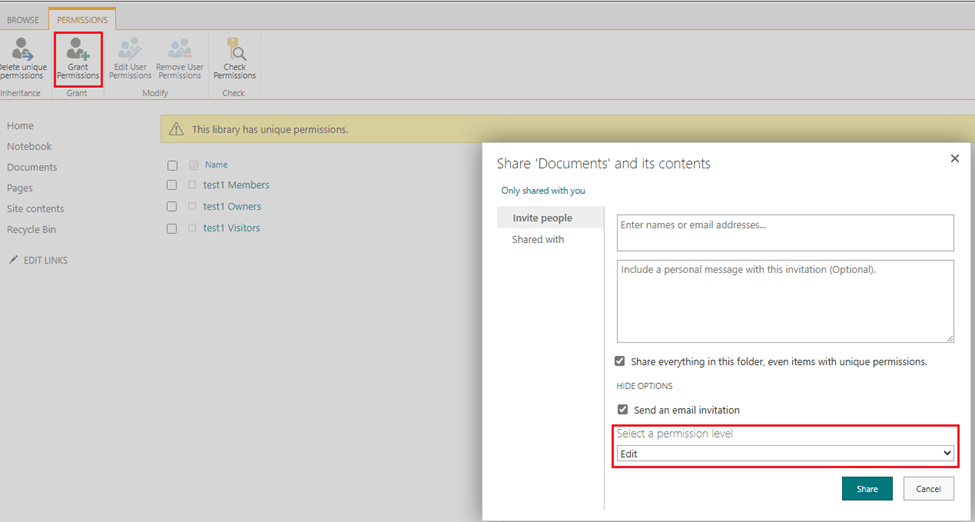This screenshot has width=975, height=522.
Task: Click the Grant Permissions ribbon icon
Action: (x=78, y=49)
